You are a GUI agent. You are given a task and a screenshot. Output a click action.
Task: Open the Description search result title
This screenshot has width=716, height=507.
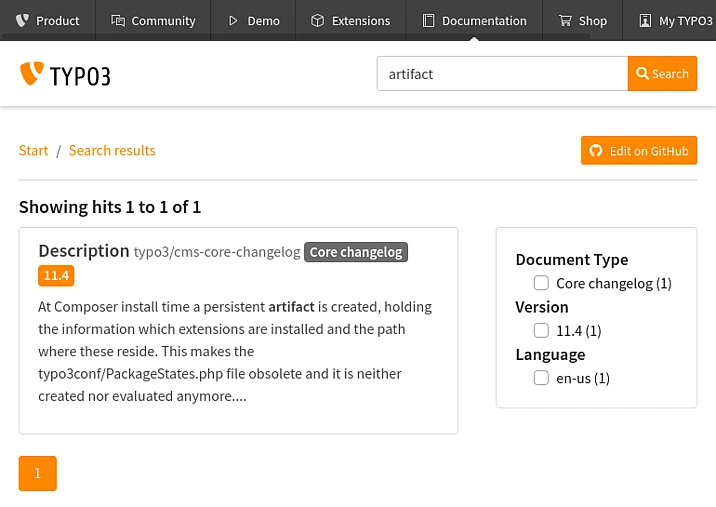(x=84, y=251)
